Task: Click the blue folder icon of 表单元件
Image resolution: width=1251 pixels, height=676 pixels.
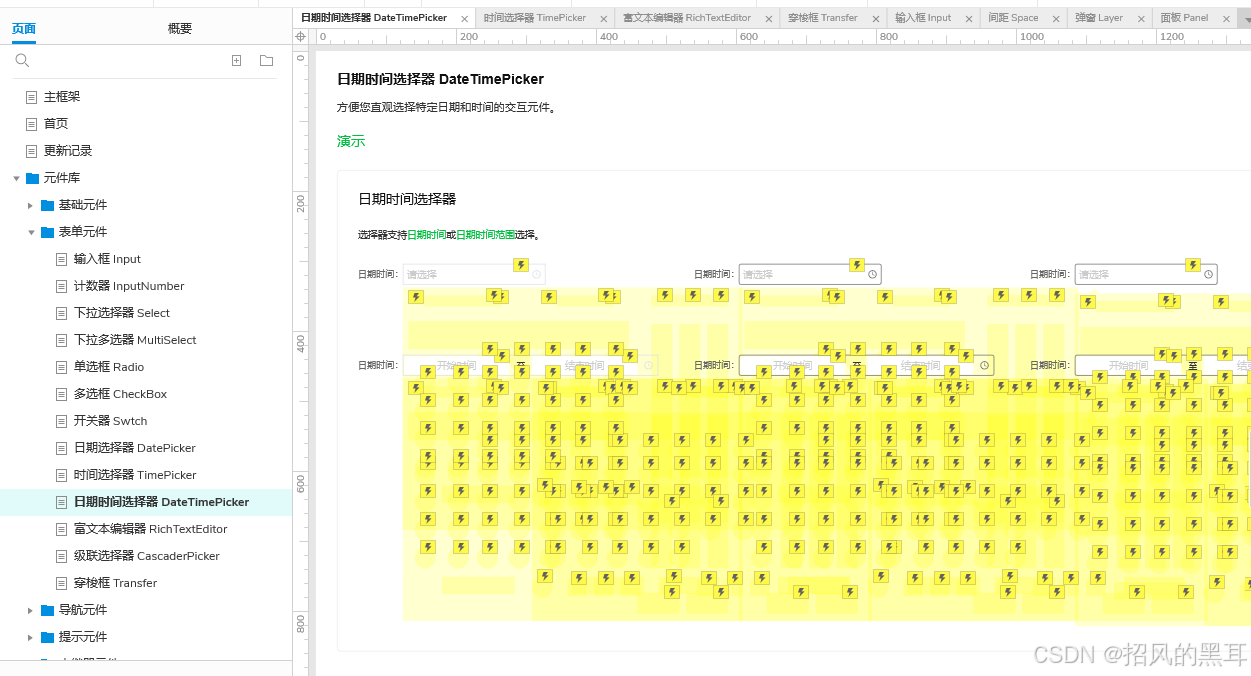Action: (x=47, y=232)
